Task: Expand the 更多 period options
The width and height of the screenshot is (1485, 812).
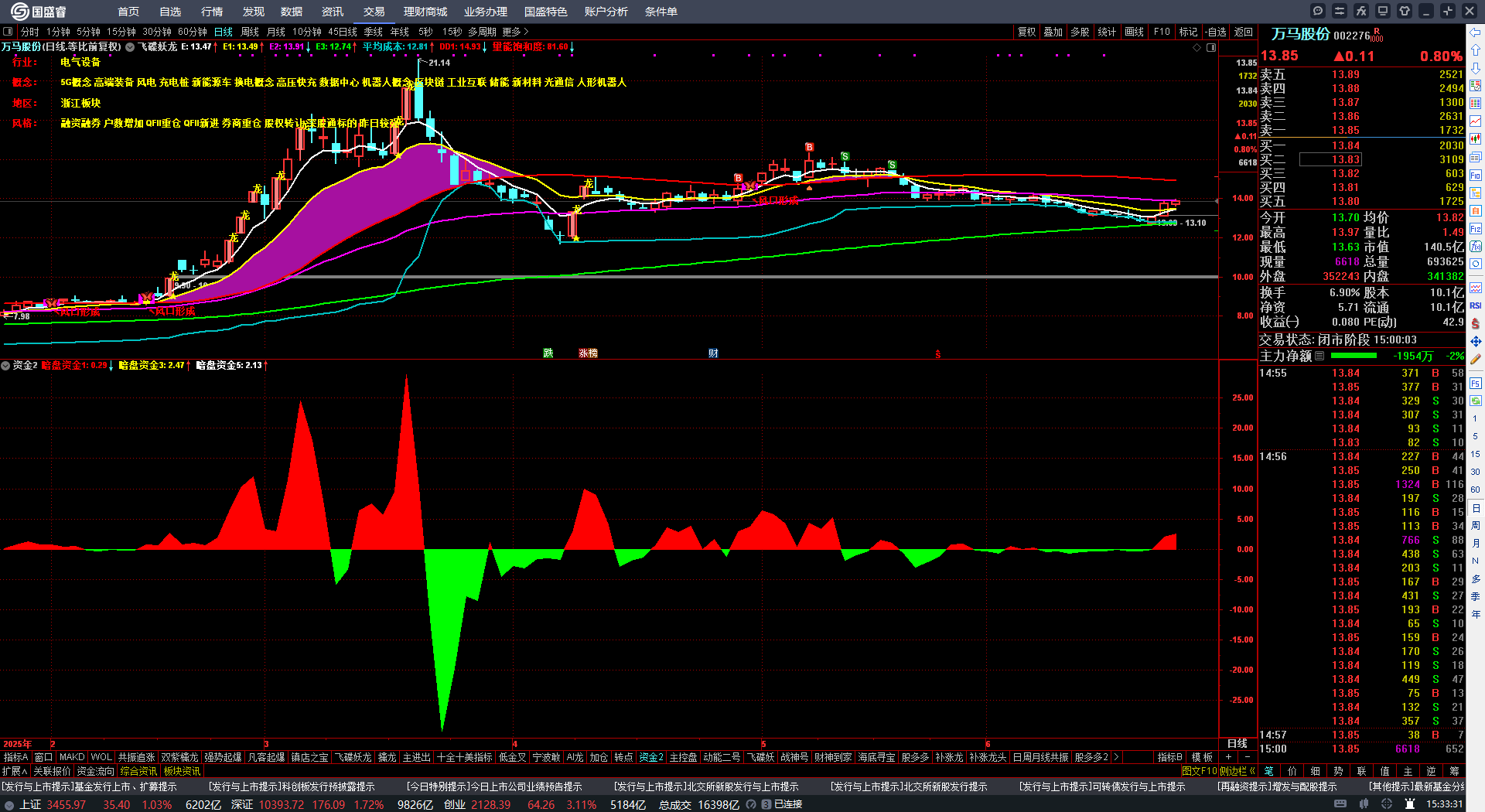Action: coord(515,32)
